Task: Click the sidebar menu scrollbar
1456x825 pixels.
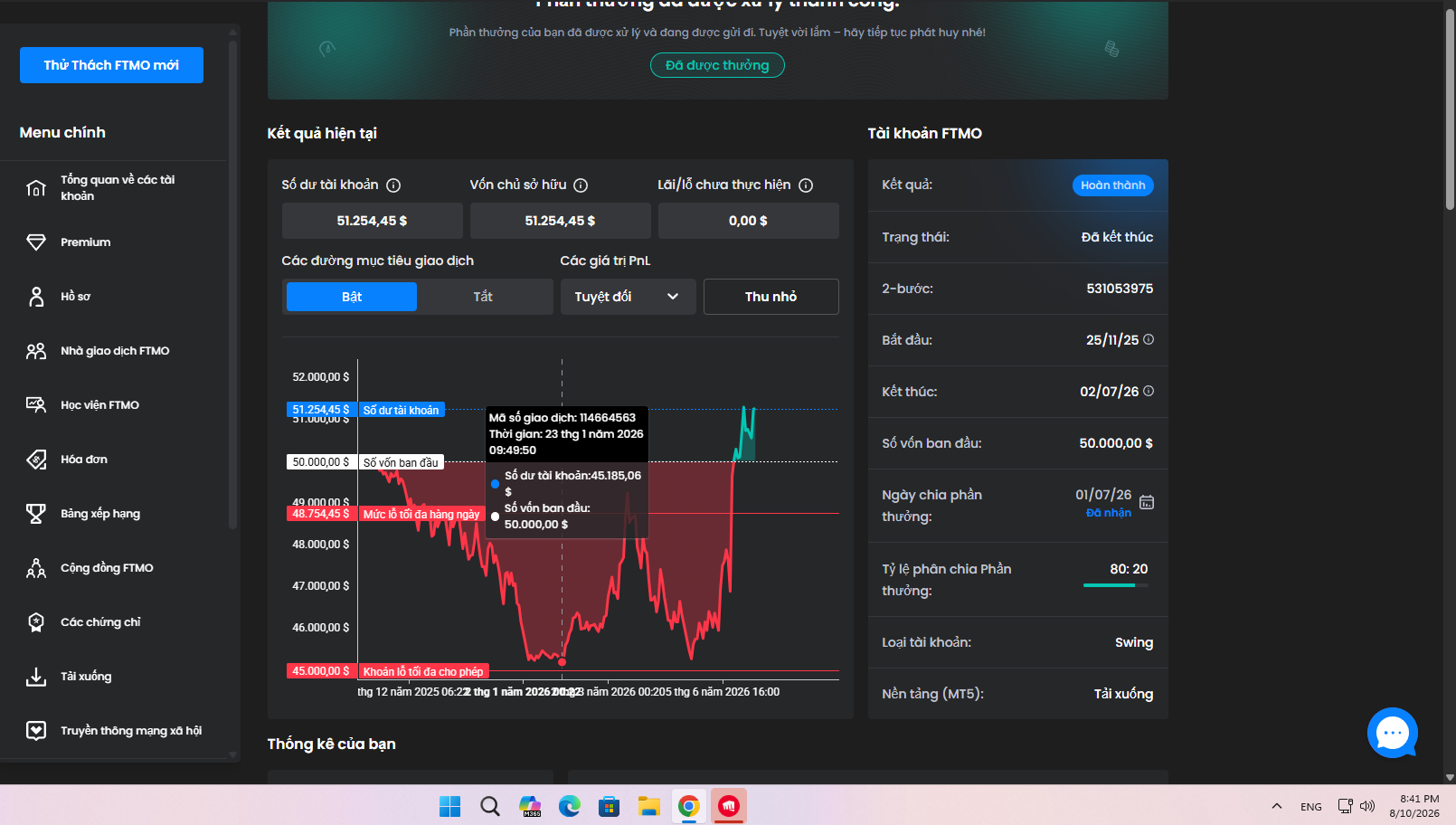Action: pos(232,285)
